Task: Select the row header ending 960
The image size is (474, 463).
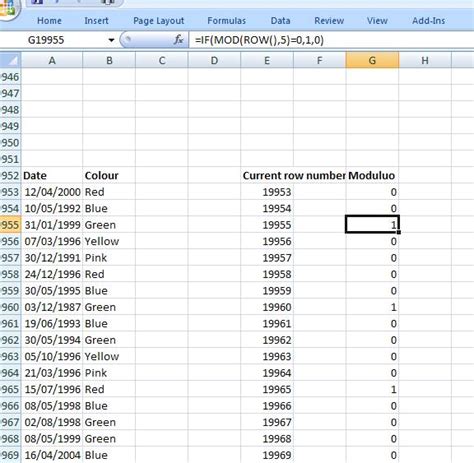Action: 11,307
